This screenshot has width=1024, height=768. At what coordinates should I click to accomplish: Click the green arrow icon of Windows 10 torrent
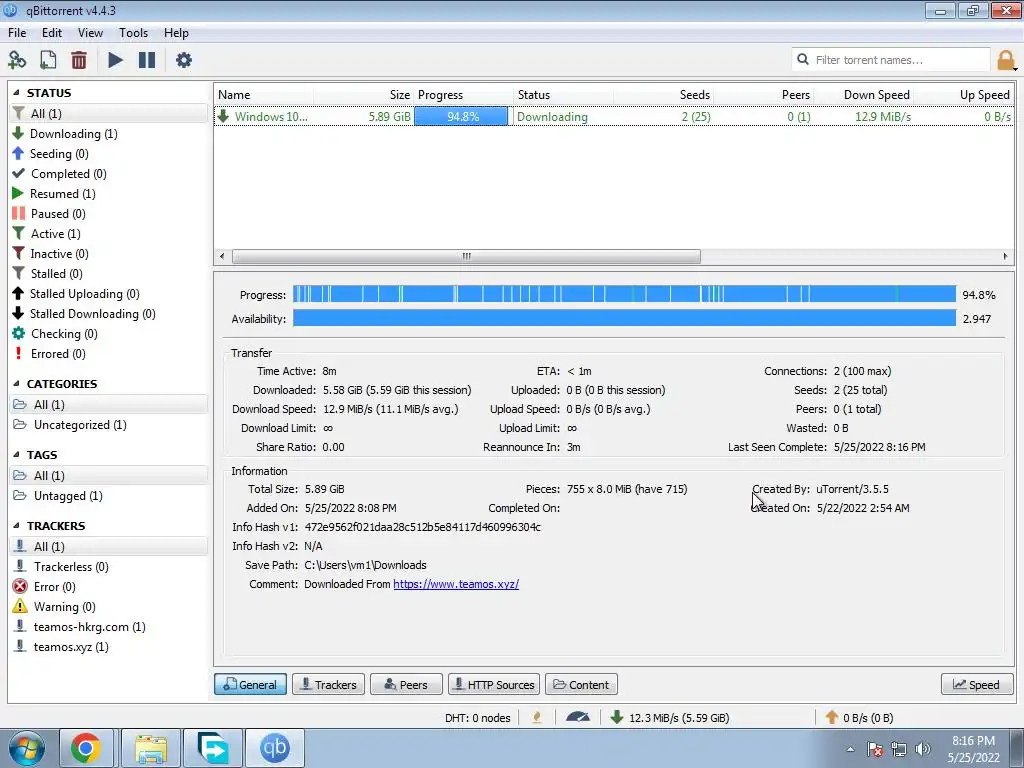tap(223, 116)
